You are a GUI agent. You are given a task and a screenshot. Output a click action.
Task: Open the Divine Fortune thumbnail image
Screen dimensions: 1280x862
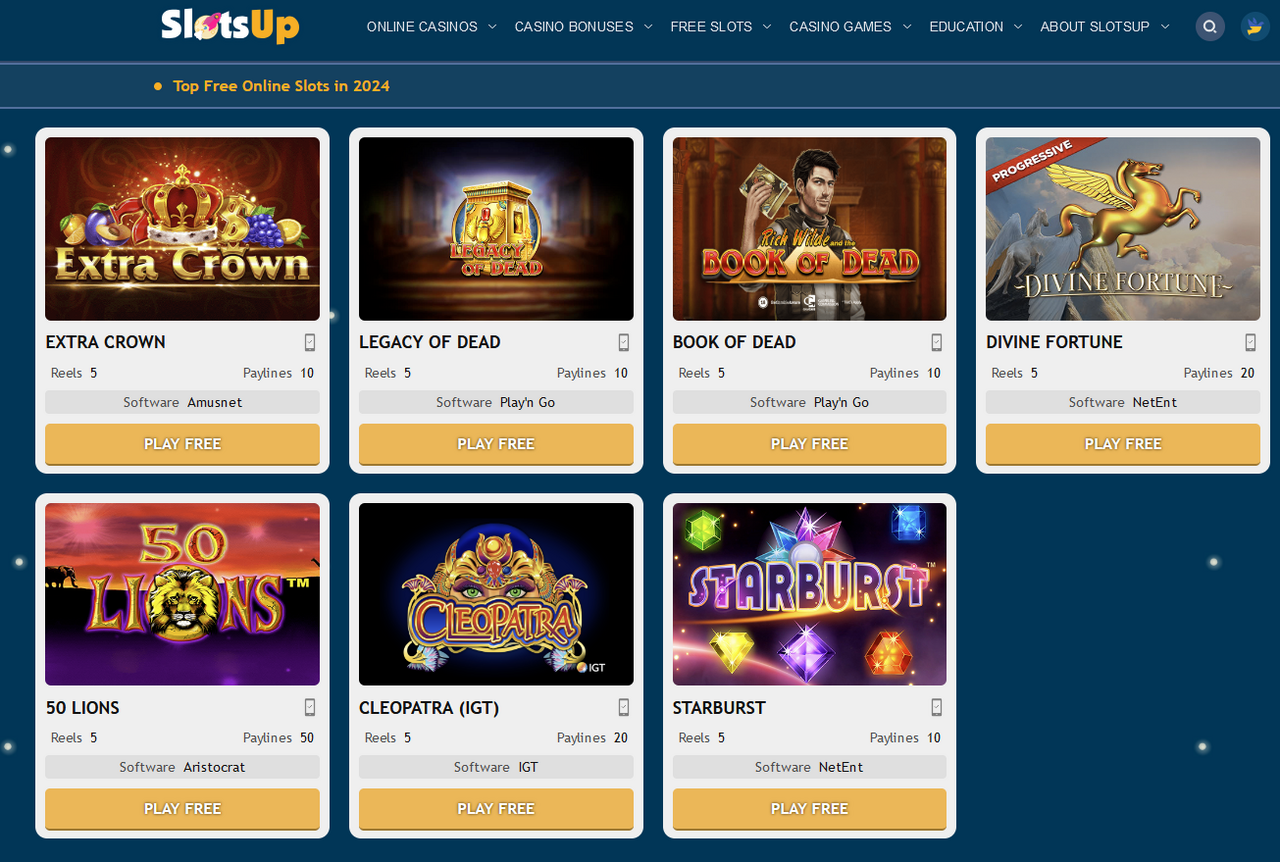pyautogui.click(x=1123, y=229)
